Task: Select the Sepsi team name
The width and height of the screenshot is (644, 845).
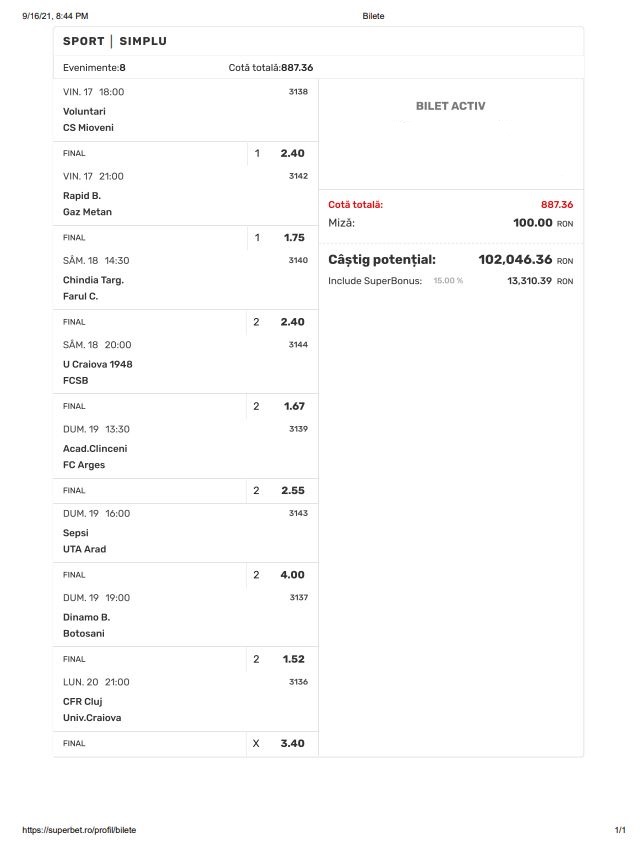Action: pos(77,533)
